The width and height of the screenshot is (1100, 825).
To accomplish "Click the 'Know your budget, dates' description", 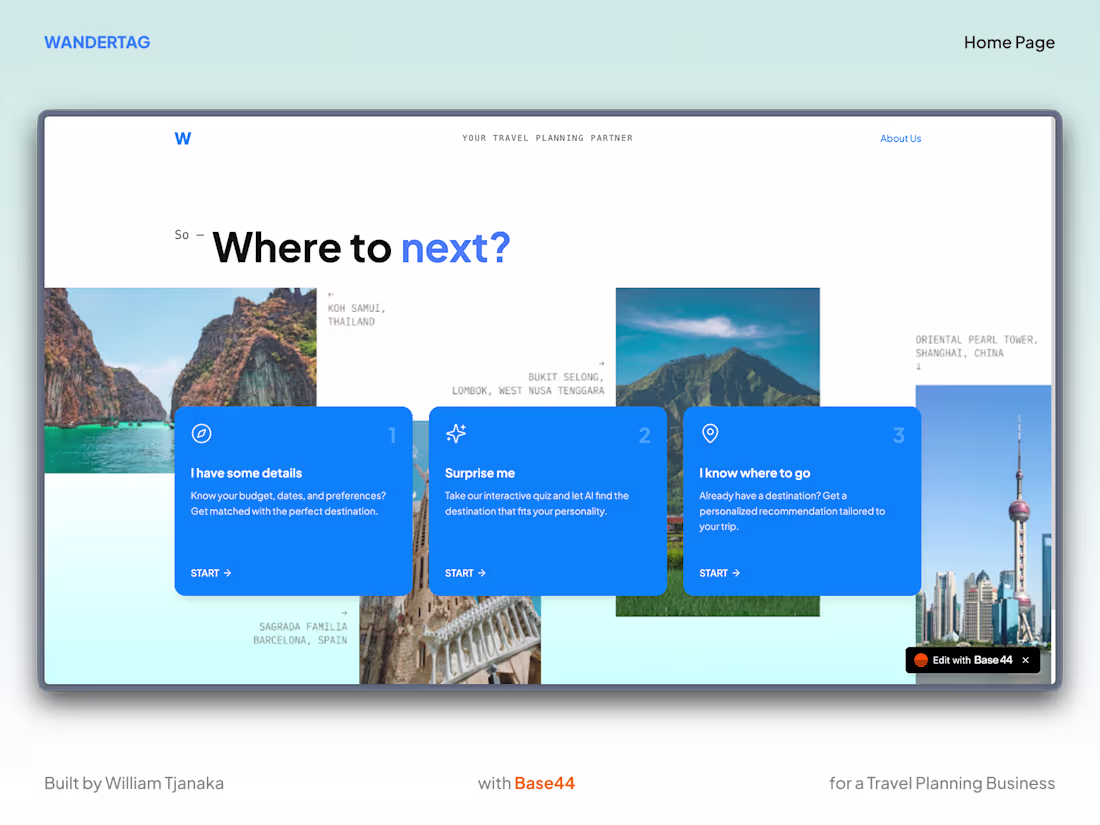I will [x=288, y=504].
